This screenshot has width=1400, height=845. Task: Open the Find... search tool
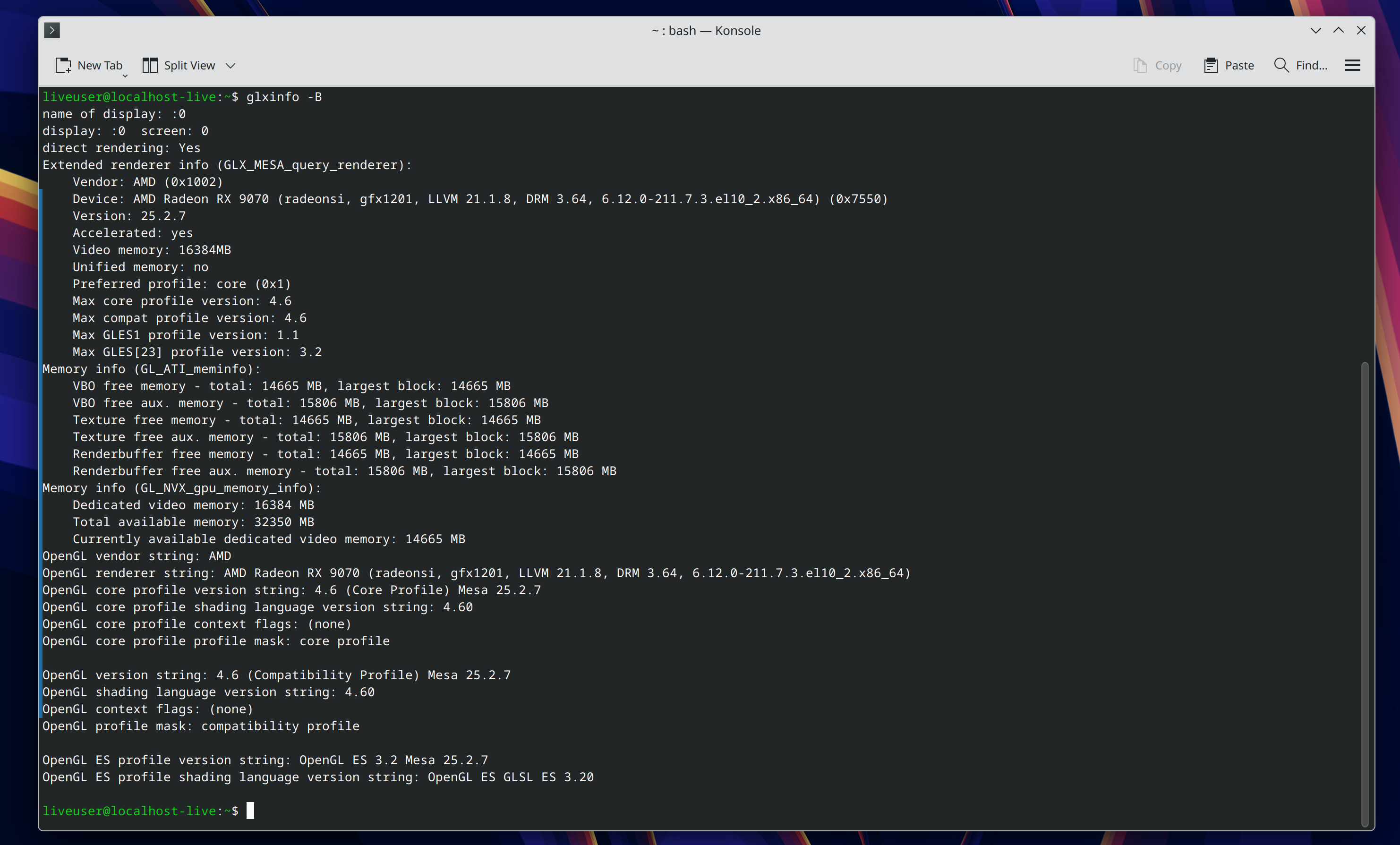point(1300,65)
